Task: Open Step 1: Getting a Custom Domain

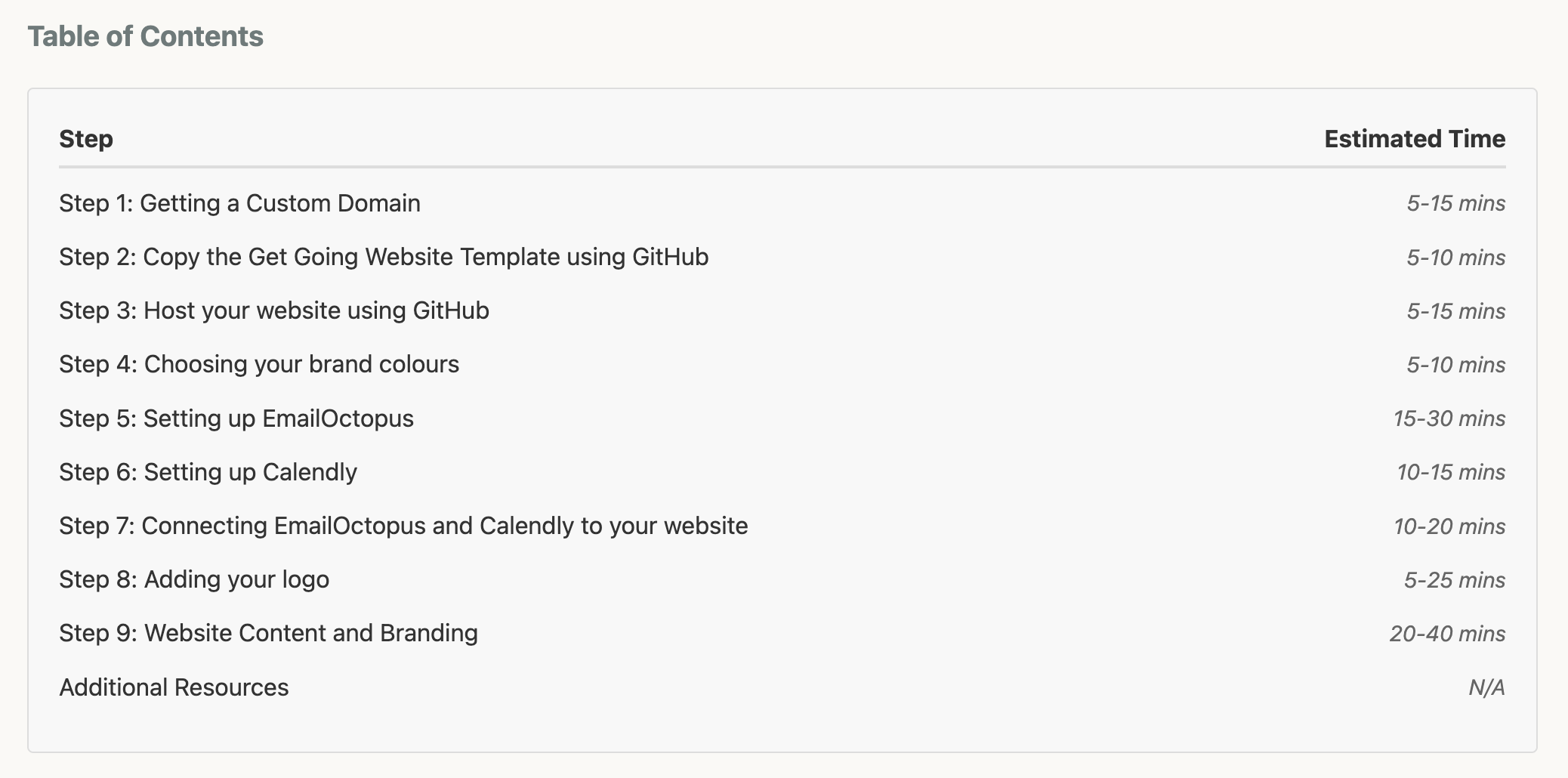Action: [x=239, y=203]
